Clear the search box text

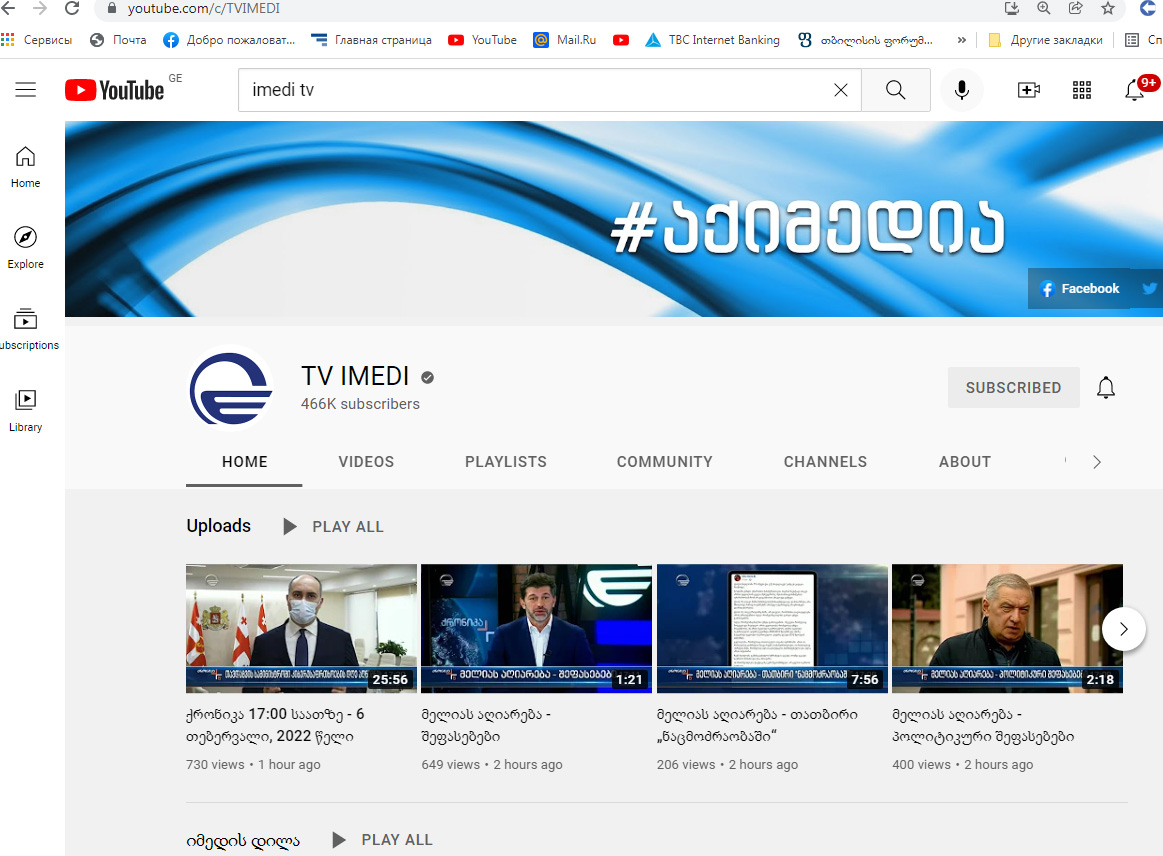pos(840,90)
